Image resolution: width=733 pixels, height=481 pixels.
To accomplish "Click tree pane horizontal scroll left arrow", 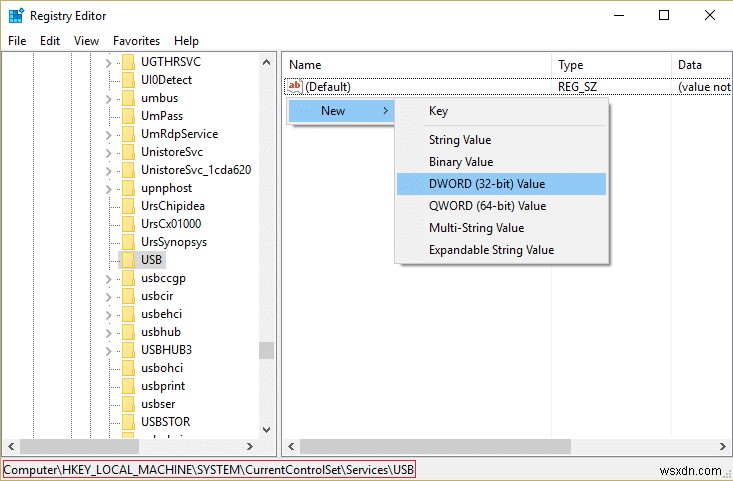I will (x=11, y=446).
